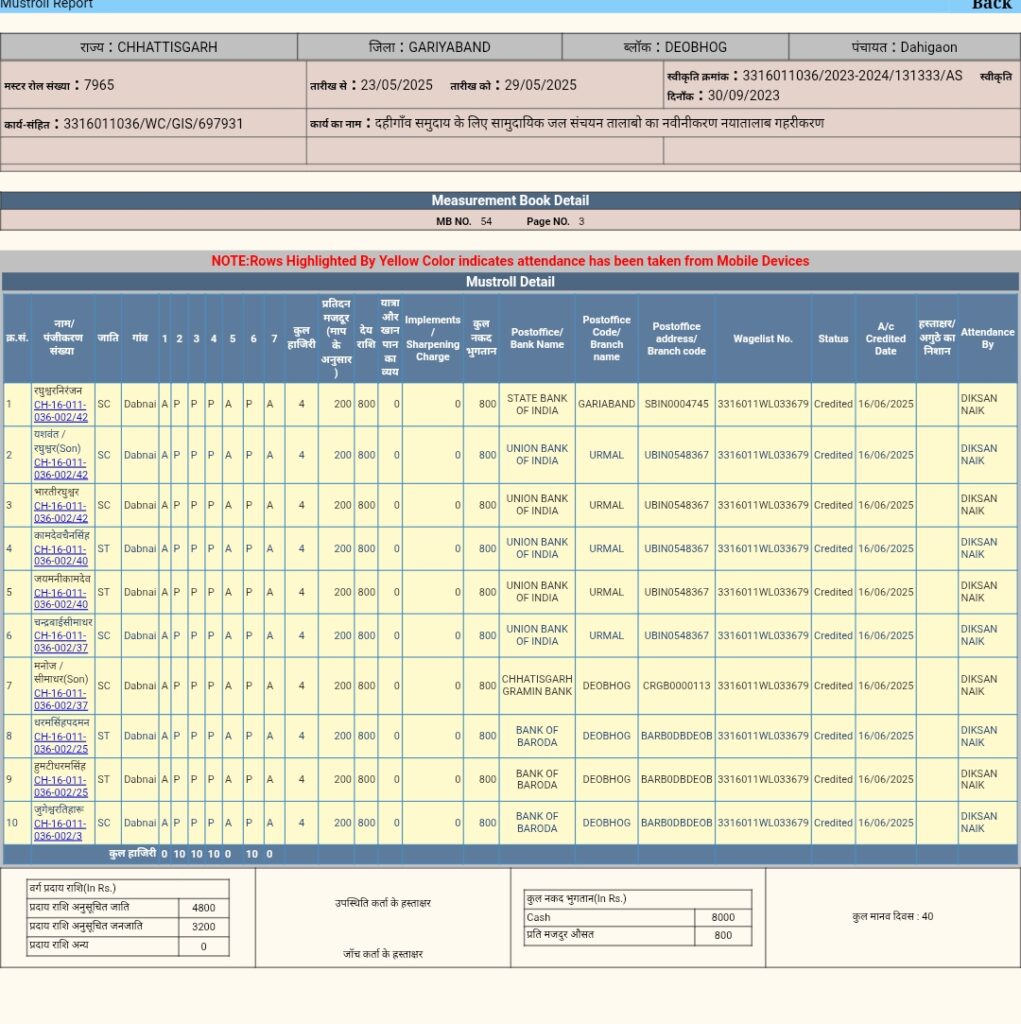Select the CHHATISGARH GRAMIN BANK cell
The height and width of the screenshot is (1024, 1021).
pyautogui.click(x=537, y=685)
